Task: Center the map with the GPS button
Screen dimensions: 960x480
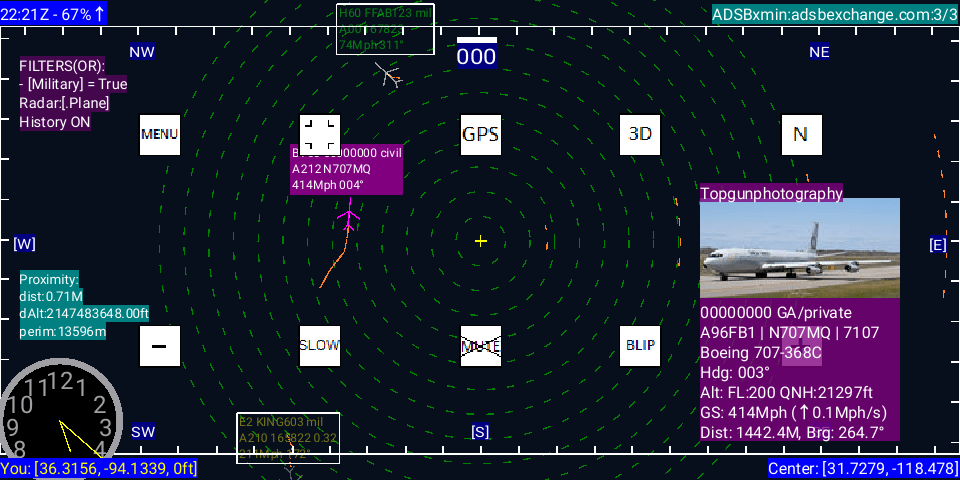Action: coord(480,134)
